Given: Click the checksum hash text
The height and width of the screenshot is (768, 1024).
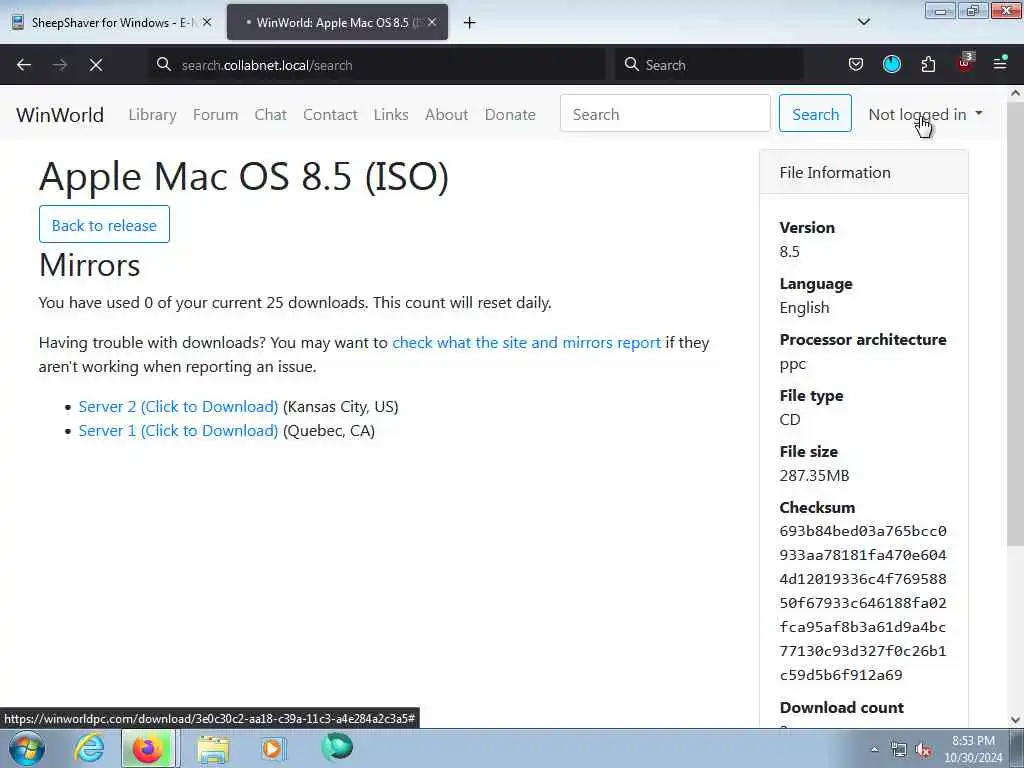Looking at the screenshot, I should coord(863,603).
